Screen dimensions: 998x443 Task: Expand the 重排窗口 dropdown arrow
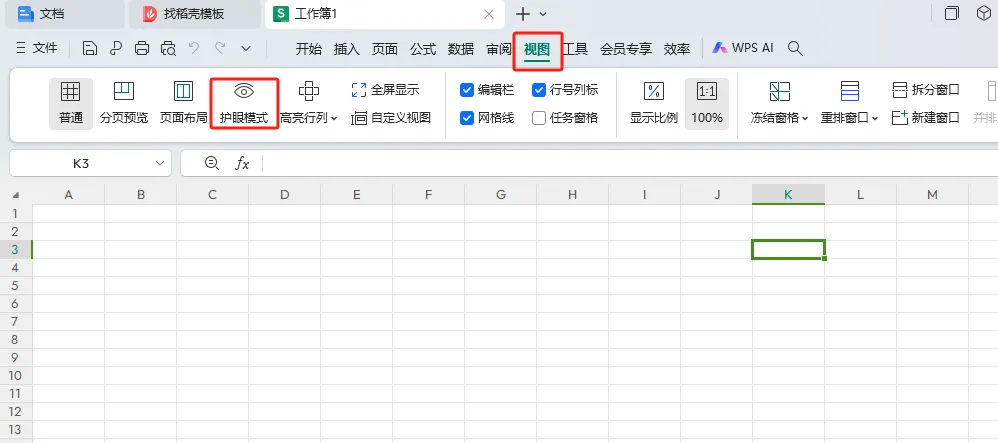tap(875, 118)
